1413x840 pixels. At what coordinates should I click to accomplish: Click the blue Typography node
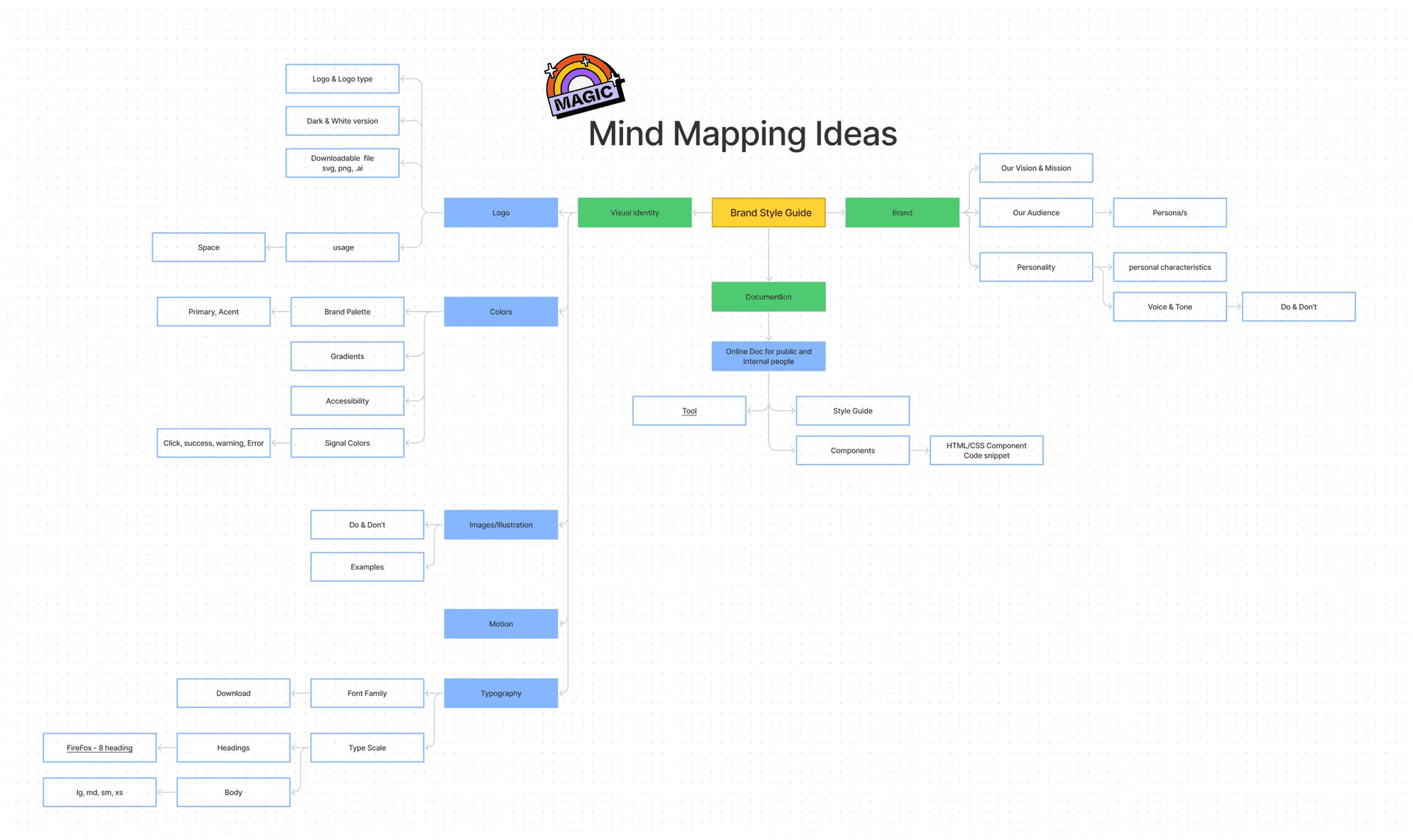tap(501, 693)
